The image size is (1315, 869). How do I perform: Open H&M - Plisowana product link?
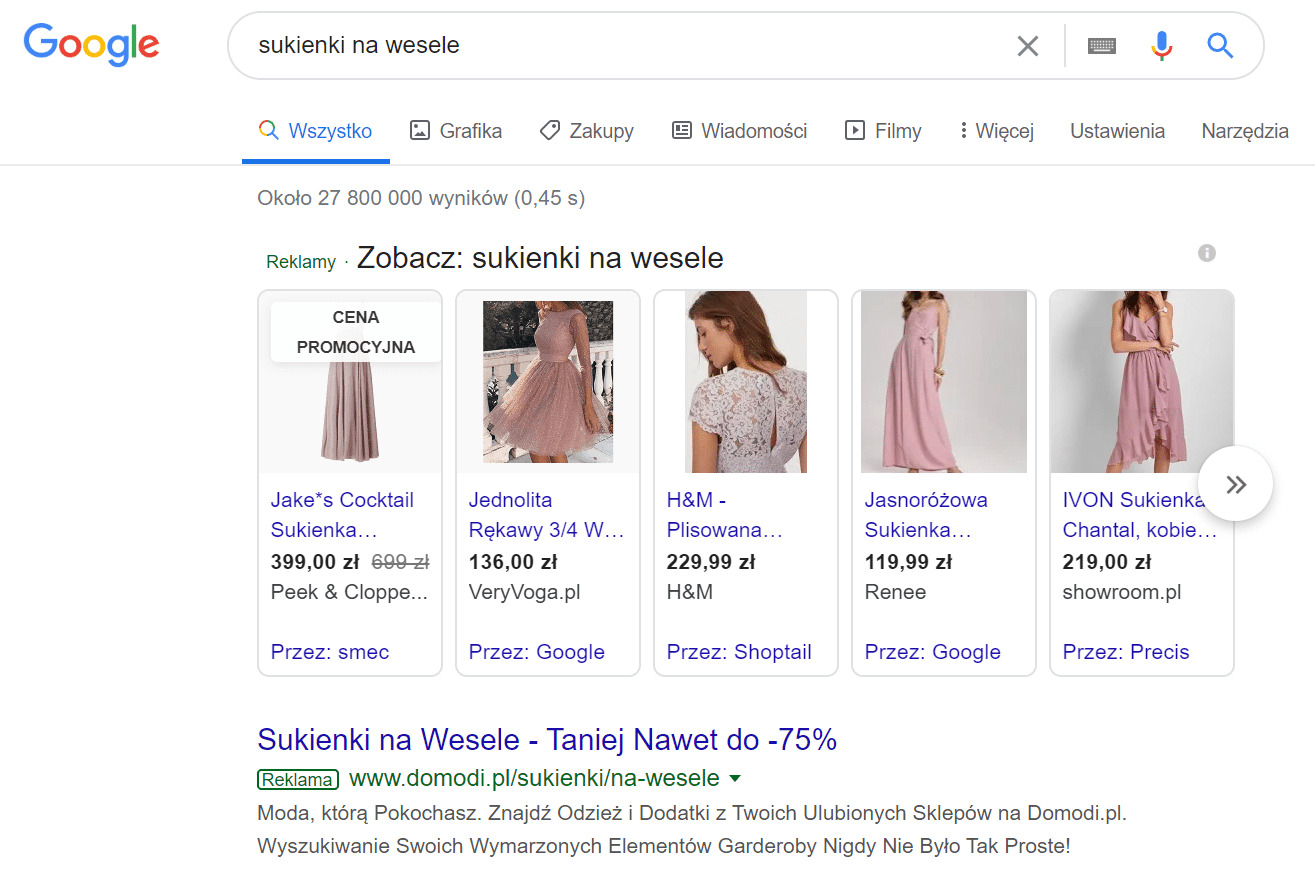coord(724,515)
